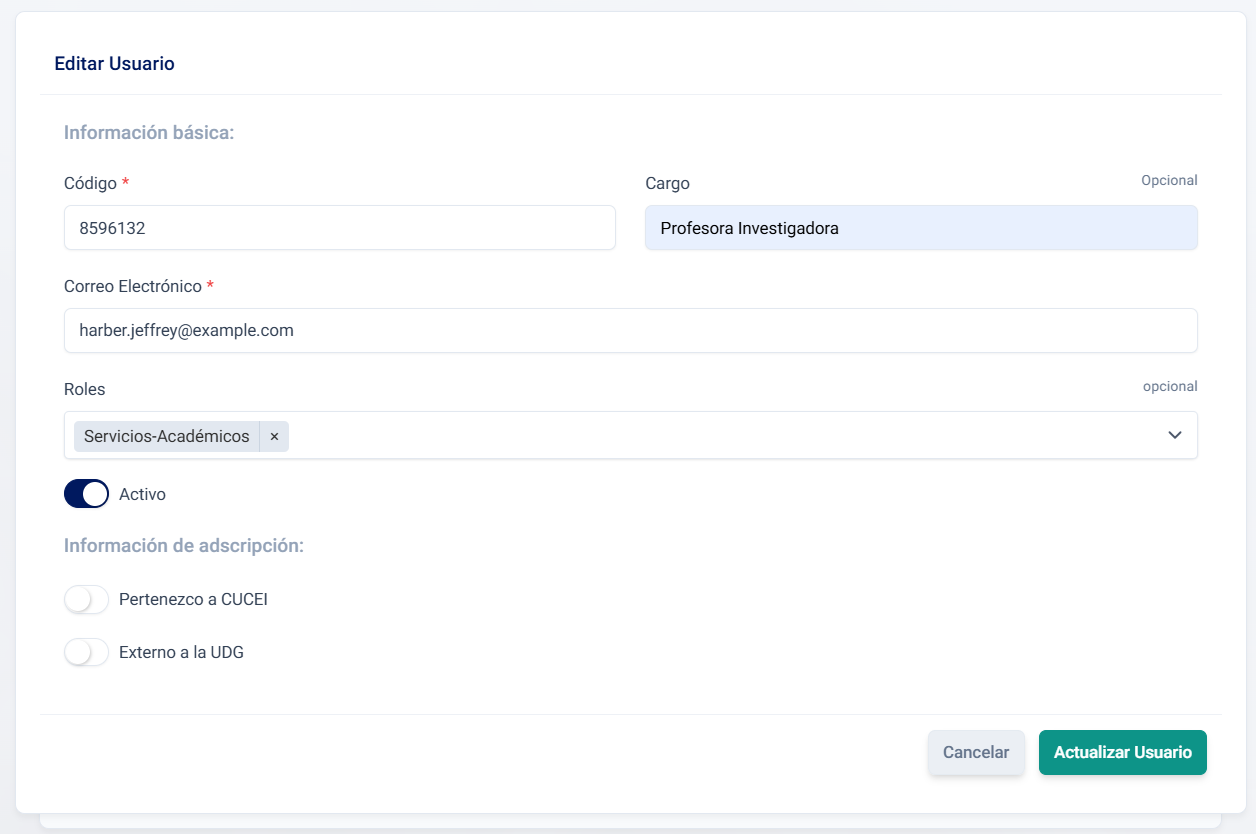Image resolution: width=1256 pixels, height=834 pixels.
Task: Click the Correo Electrónico field label
Action: [x=133, y=286]
